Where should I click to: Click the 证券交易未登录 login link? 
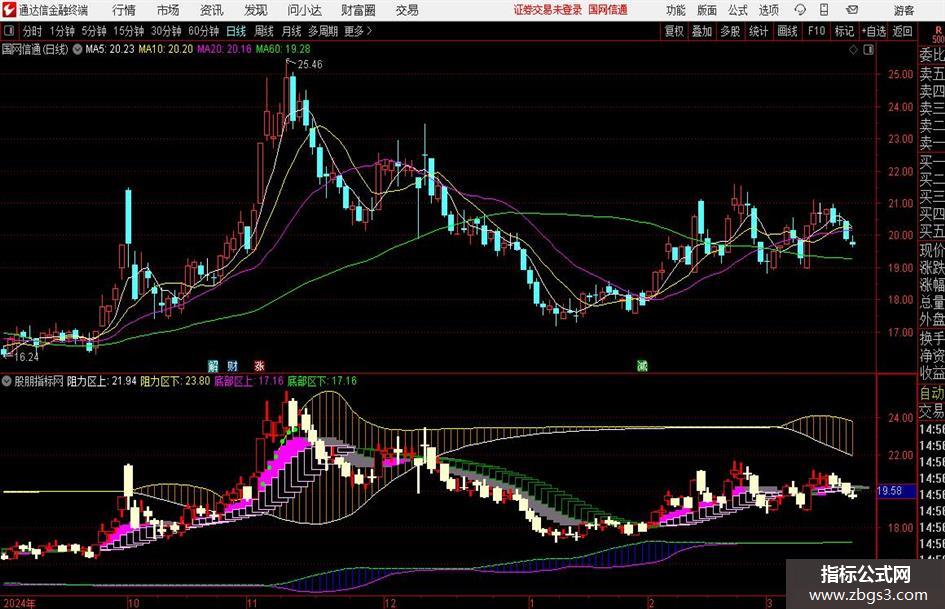[x=548, y=10]
